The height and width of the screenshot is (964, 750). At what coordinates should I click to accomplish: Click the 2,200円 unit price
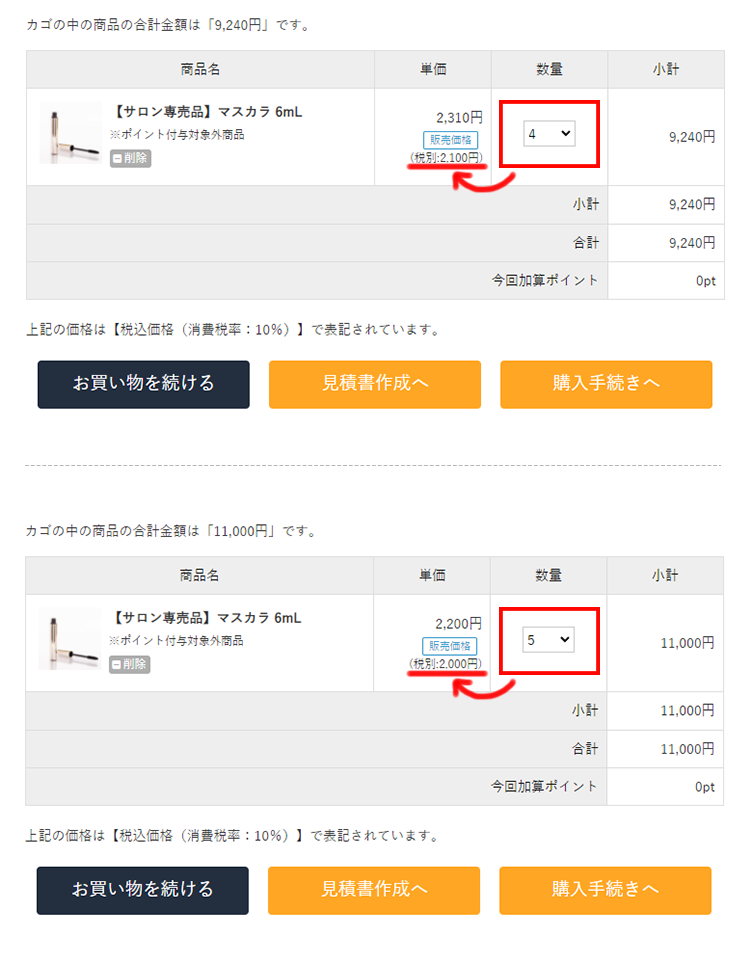click(458, 624)
